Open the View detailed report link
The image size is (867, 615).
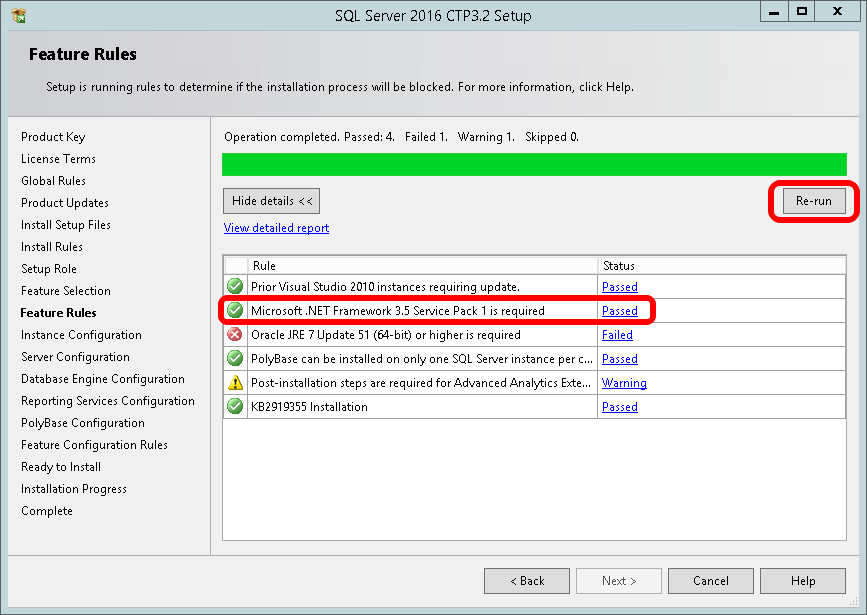point(276,228)
